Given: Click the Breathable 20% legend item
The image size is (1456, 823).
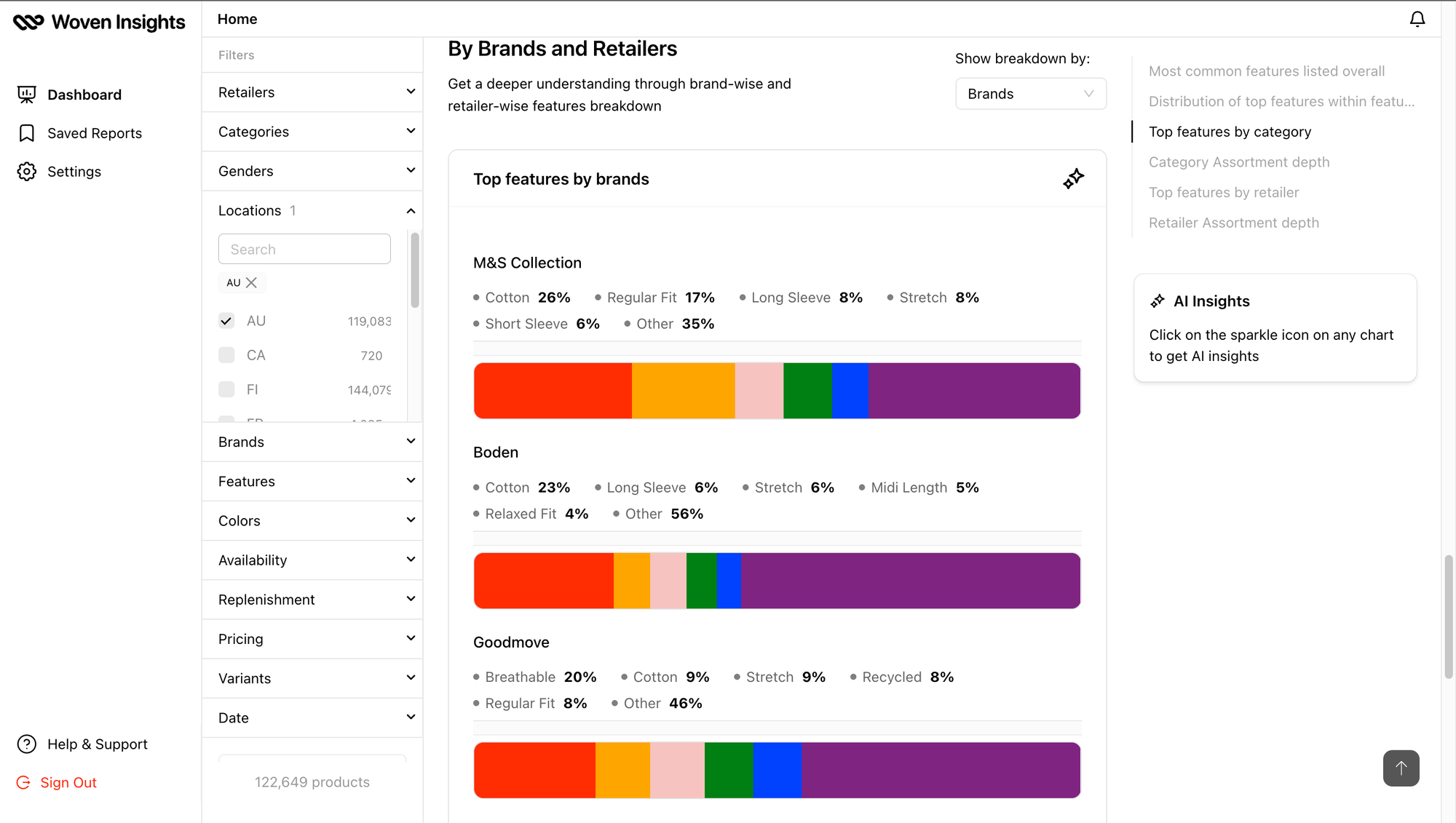Looking at the screenshot, I should point(534,677).
